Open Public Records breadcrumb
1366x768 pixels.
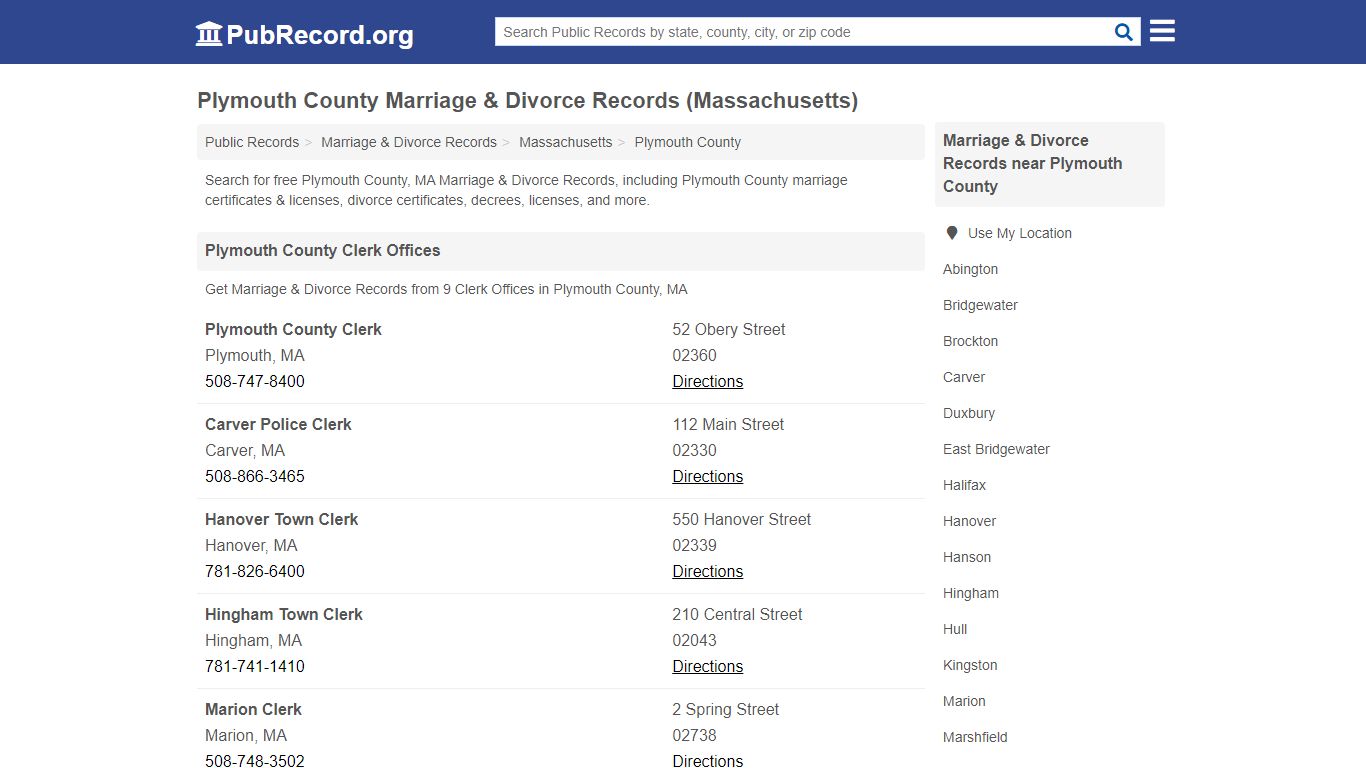pos(252,142)
